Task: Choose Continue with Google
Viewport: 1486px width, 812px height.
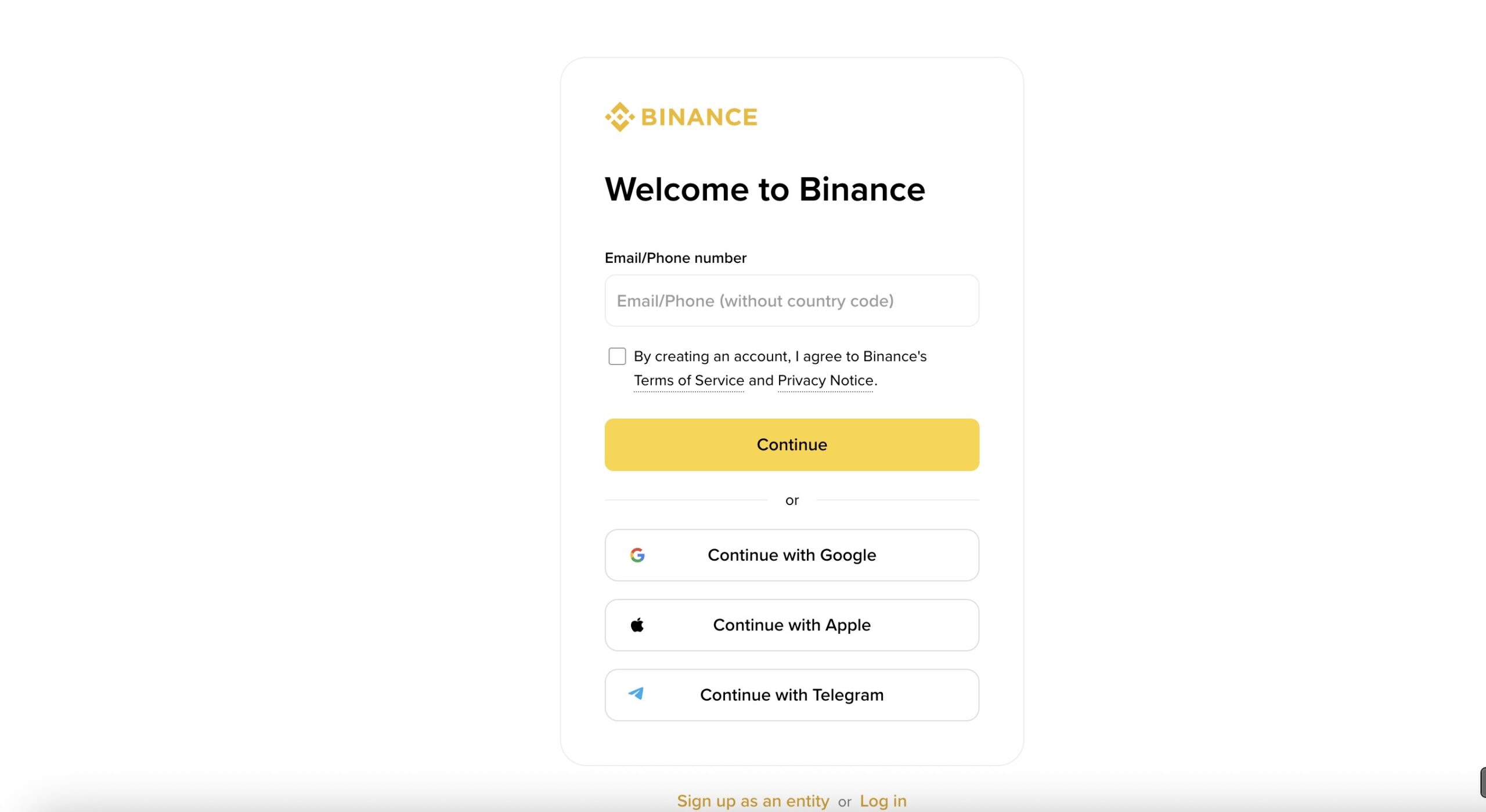Action: tap(792, 555)
